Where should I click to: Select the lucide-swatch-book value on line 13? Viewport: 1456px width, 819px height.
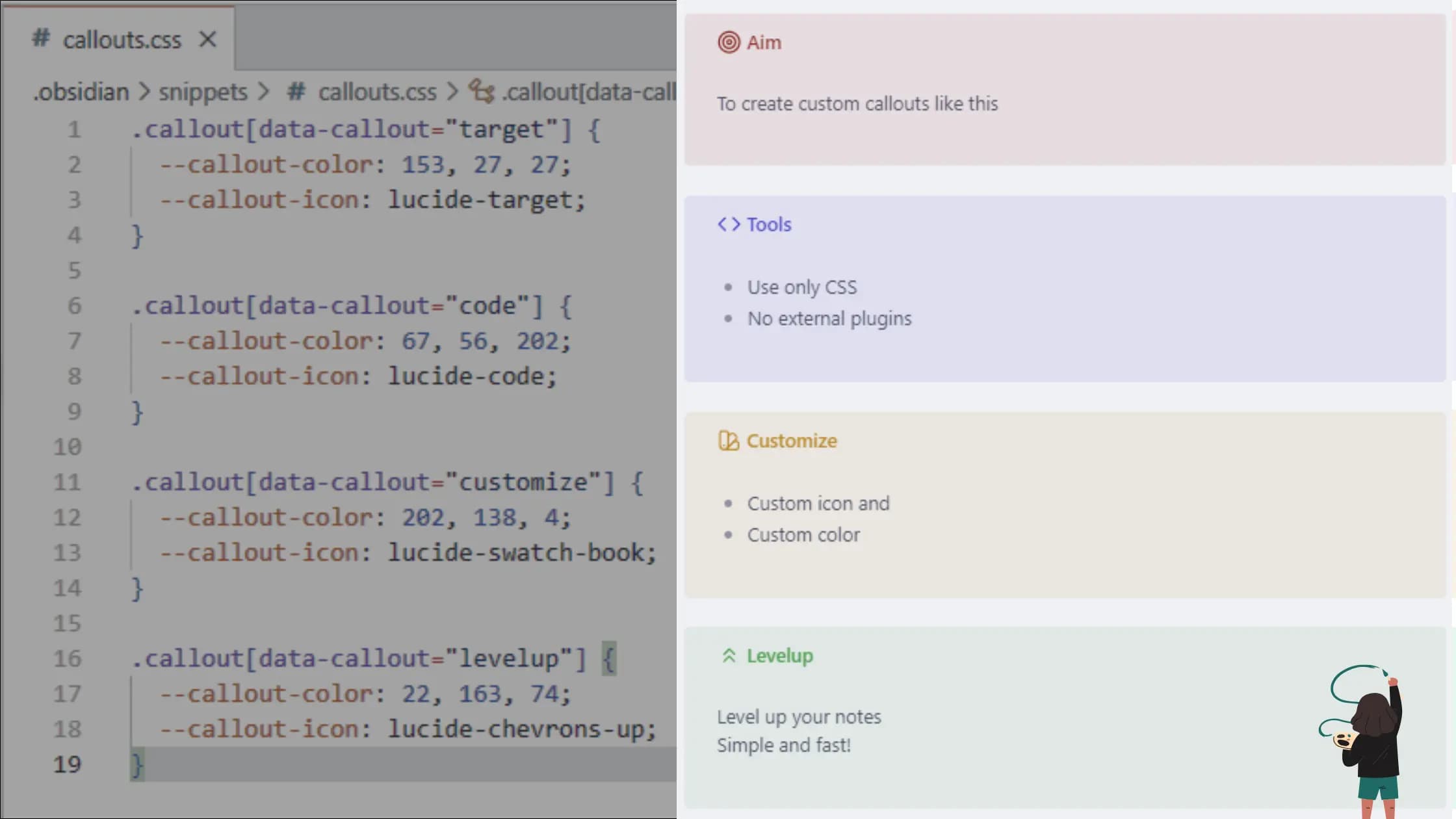(521, 552)
